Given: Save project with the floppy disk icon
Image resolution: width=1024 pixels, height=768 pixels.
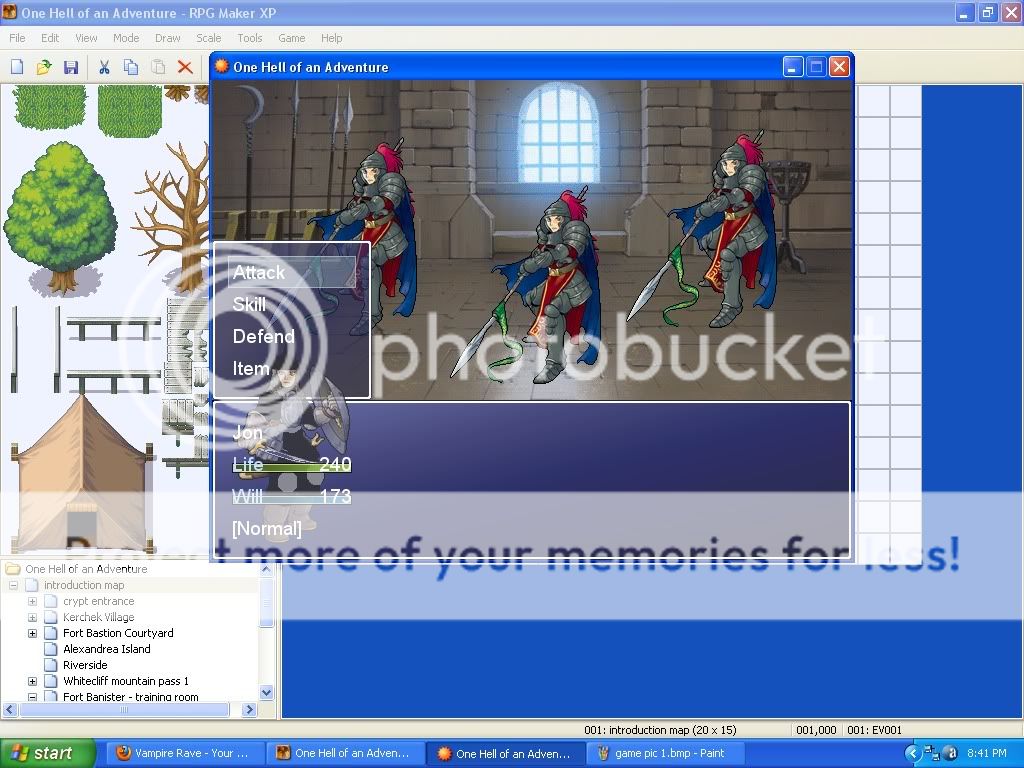Looking at the screenshot, I should [71, 67].
